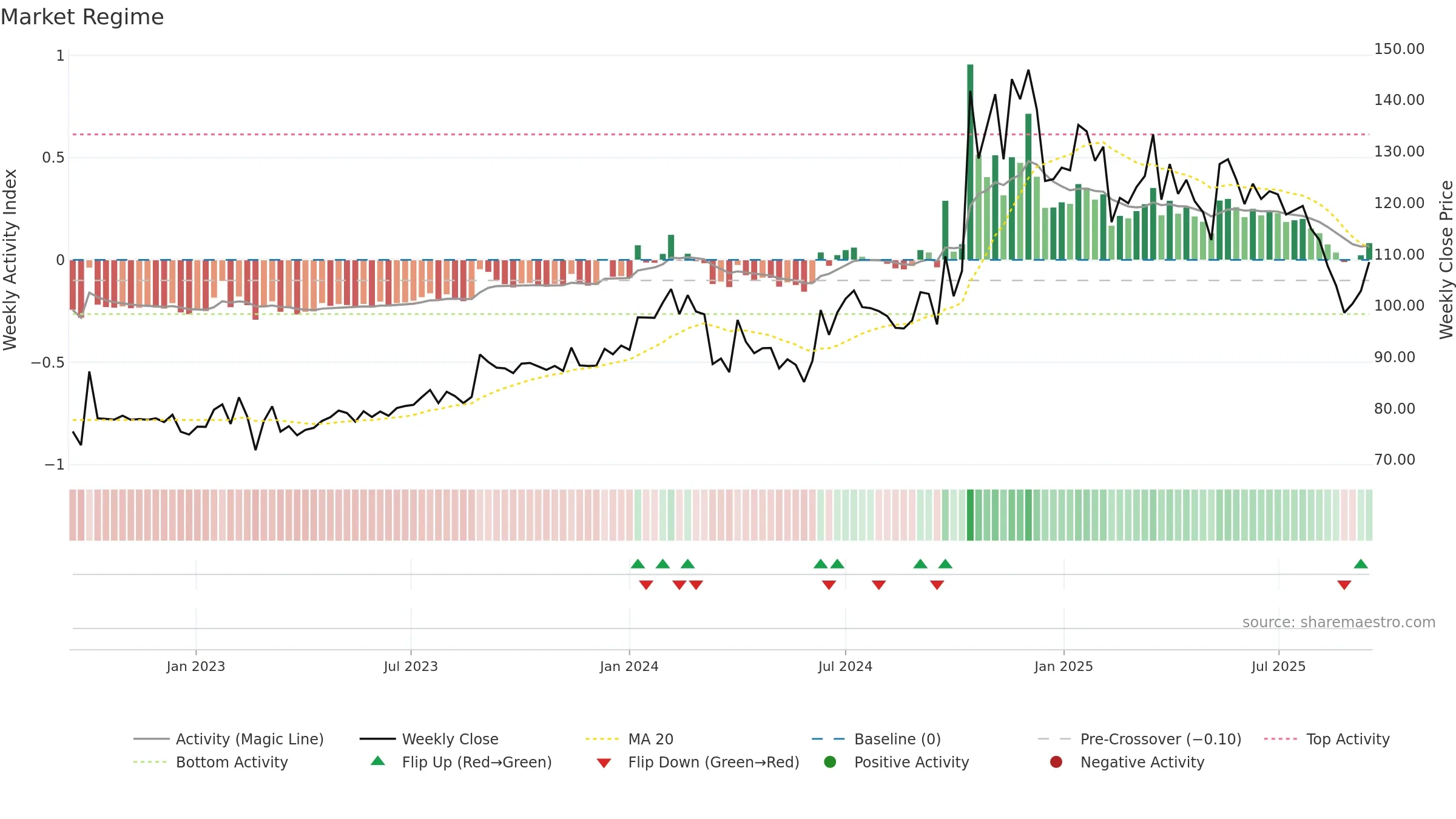Click the 110.00 price axis tick
Screen dimensions: 1456x819
click(x=1399, y=254)
